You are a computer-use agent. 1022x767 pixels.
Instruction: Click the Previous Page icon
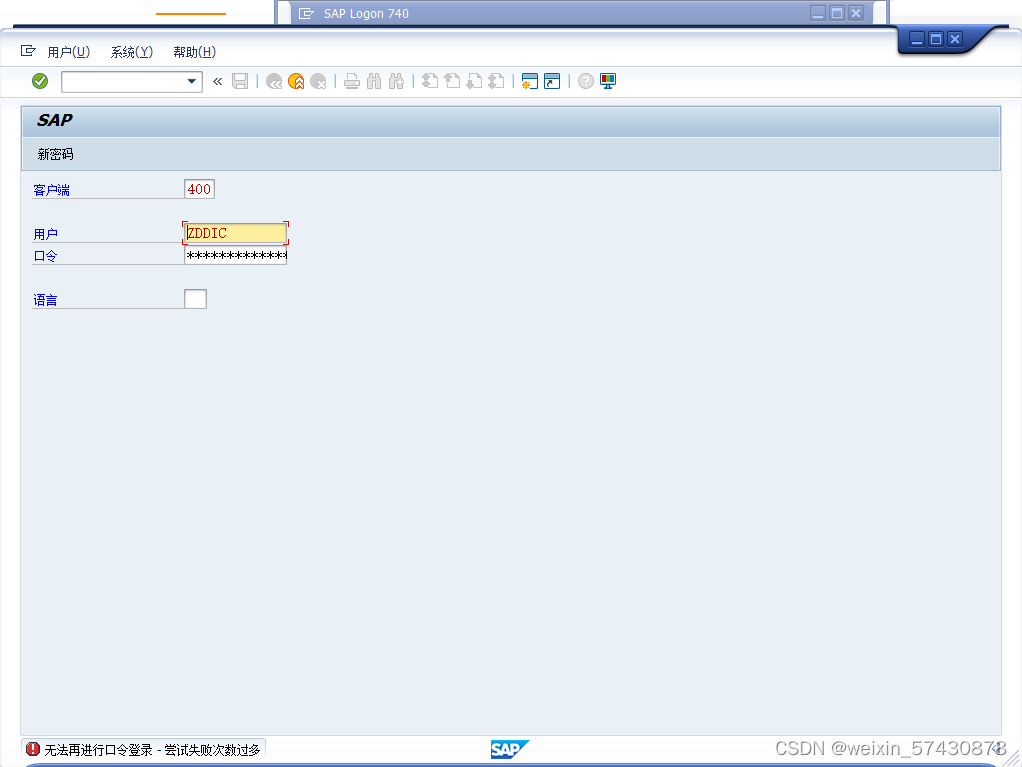click(x=452, y=81)
